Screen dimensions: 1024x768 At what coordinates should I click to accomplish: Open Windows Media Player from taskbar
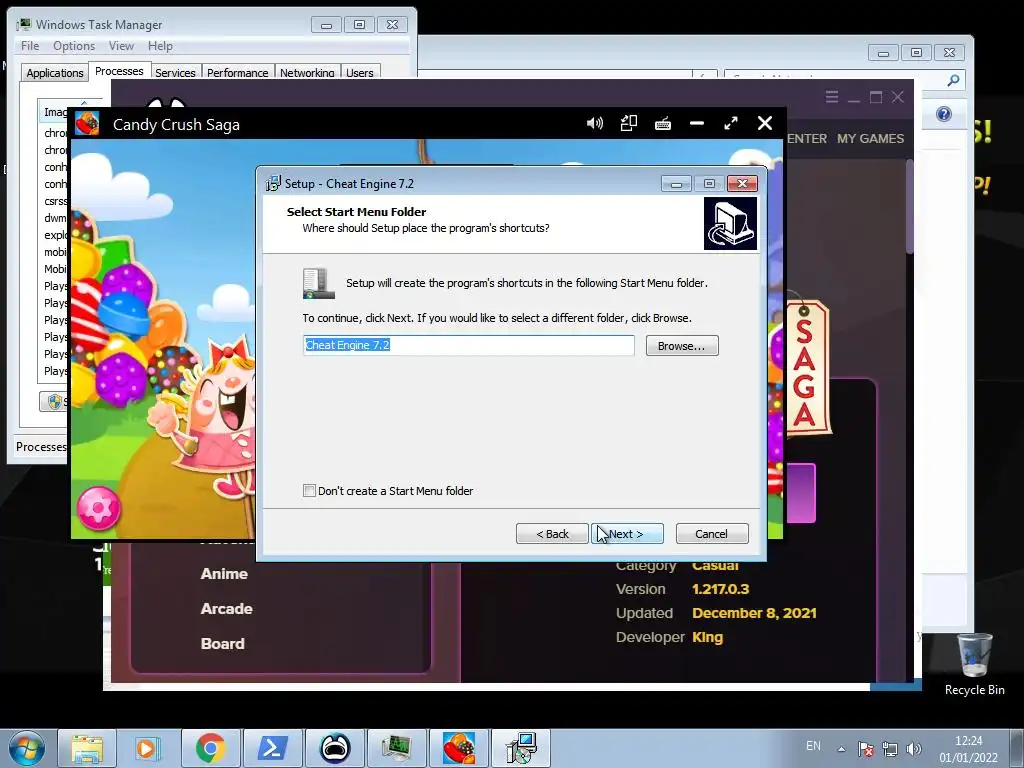(x=148, y=748)
